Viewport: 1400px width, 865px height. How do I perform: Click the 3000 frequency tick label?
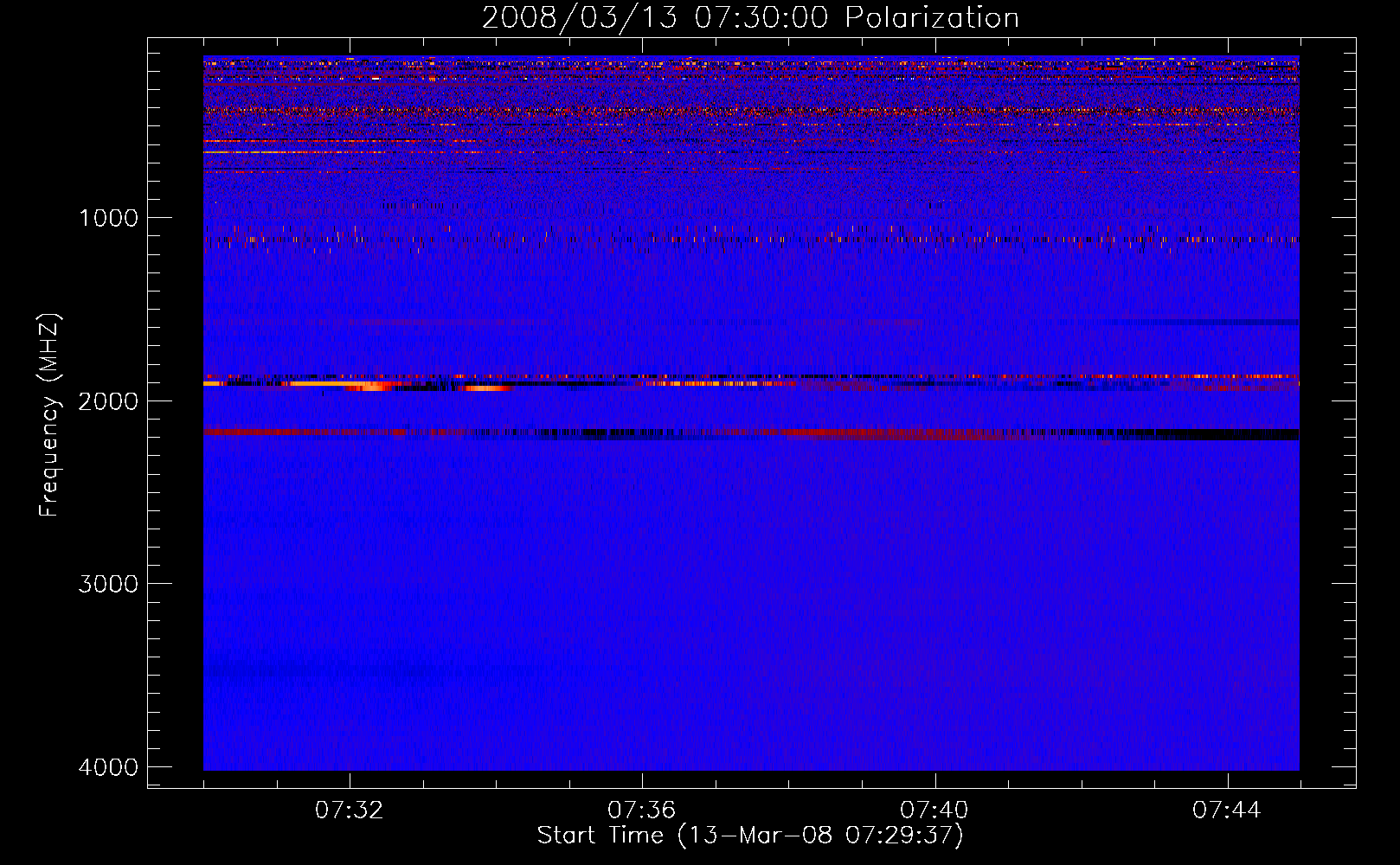[x=108, y=584]
